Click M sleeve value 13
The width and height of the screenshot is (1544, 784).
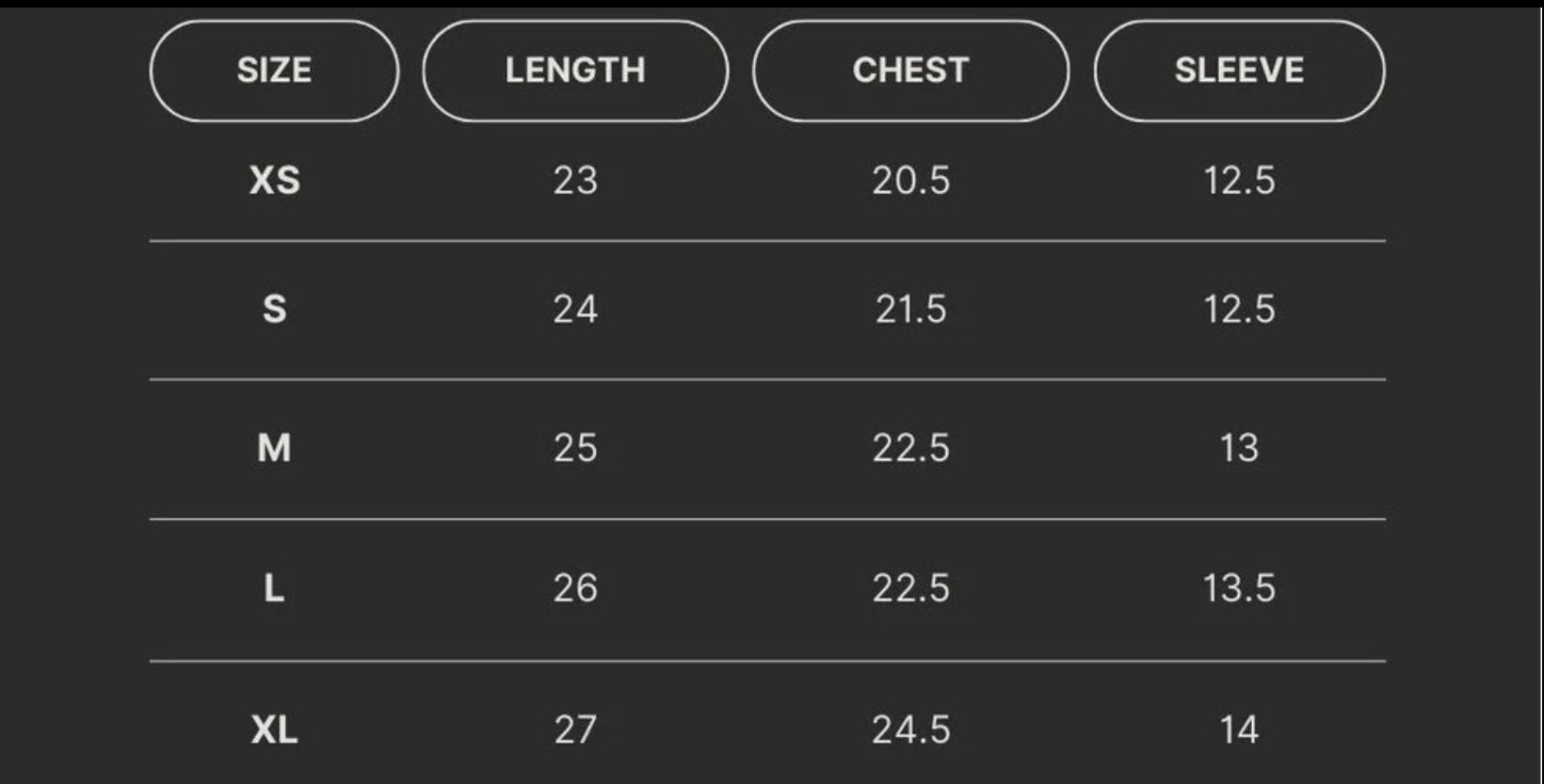(x=1239, y=448)
